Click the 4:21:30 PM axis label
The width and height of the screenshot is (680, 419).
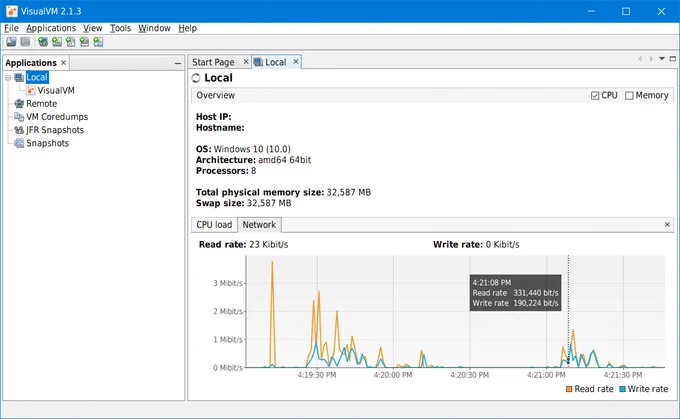tap(623, 375)
